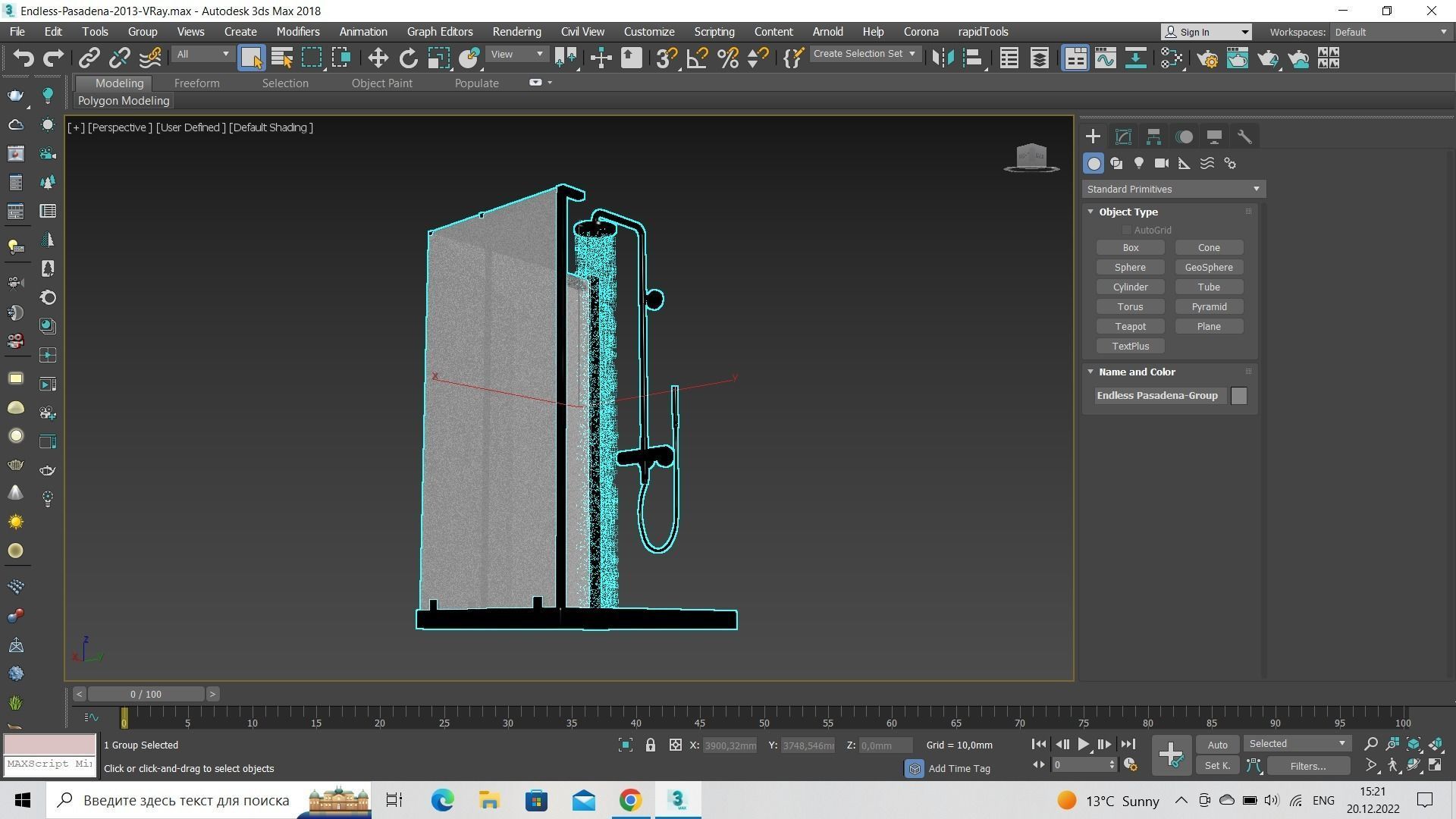Open the Modify panel tab
Screen dimensions: 1456x819
coord(1123,136)
